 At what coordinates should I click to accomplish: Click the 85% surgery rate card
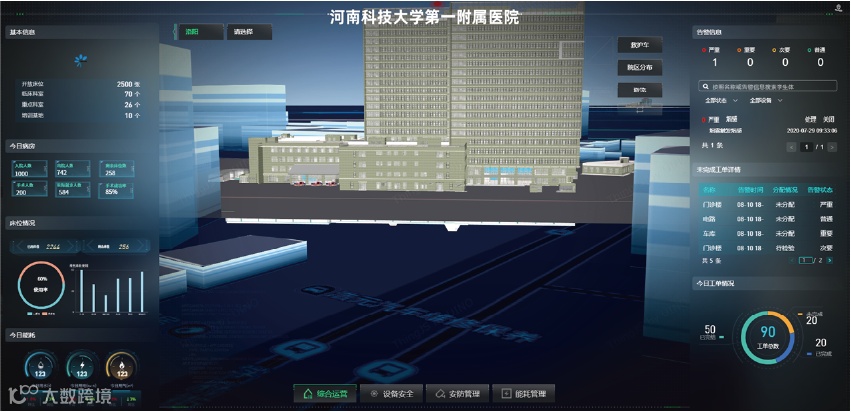click(x=116, y=189)
